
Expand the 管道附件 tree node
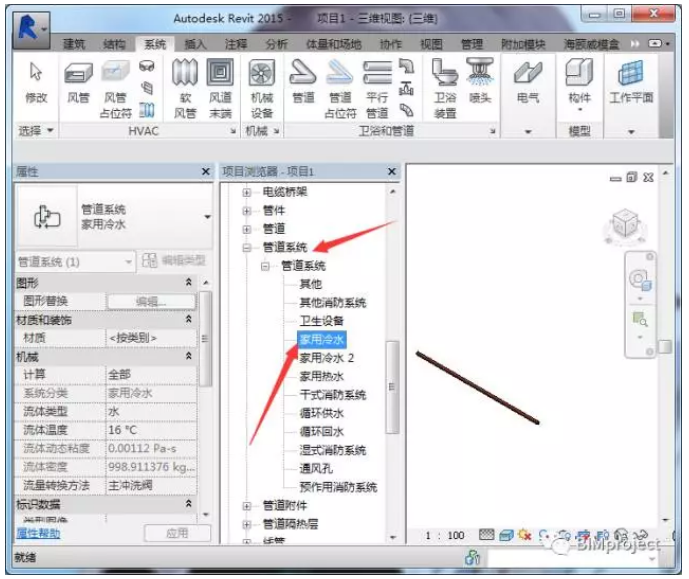(x=247, y=506)
